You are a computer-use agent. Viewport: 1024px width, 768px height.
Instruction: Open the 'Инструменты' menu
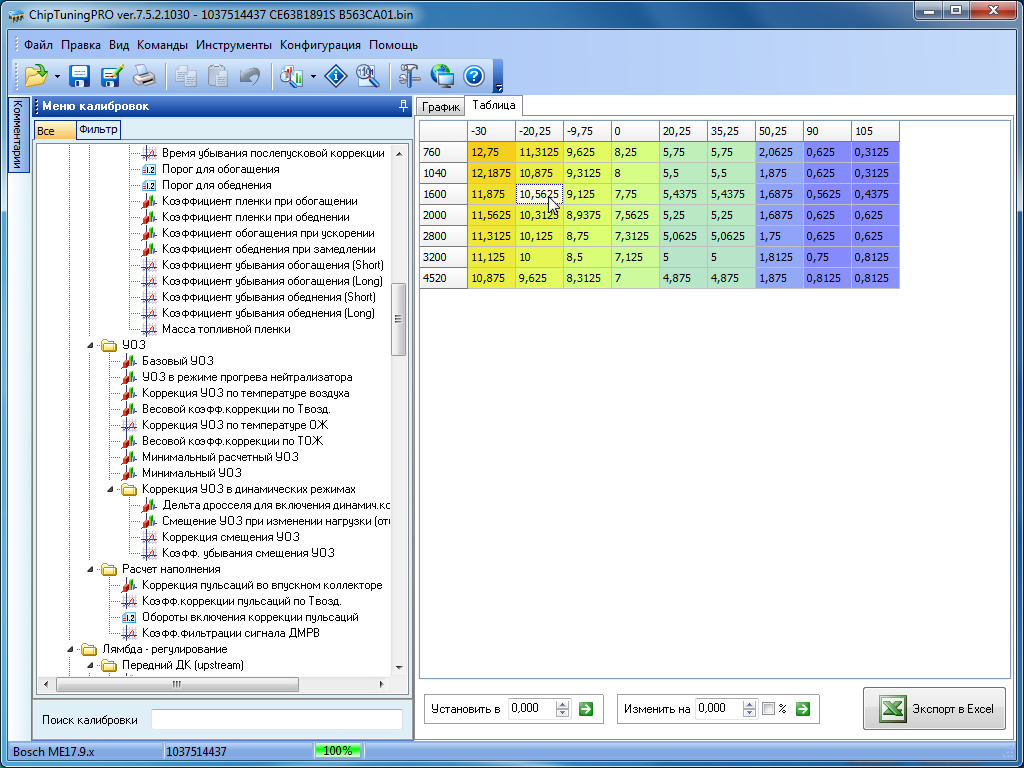coord(234,45)
